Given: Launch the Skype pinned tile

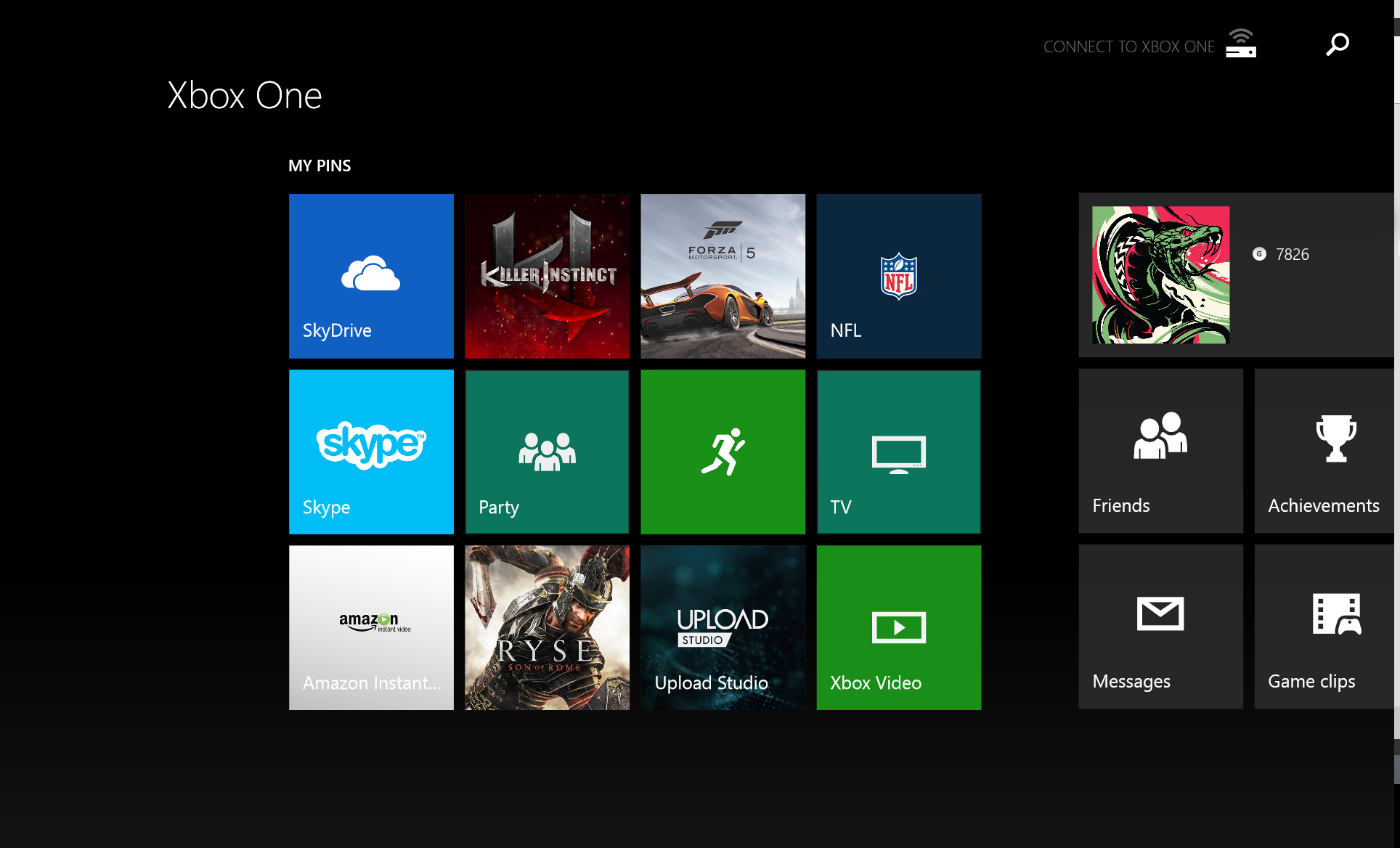Looking at the screenshot, I should click(371, 452).
